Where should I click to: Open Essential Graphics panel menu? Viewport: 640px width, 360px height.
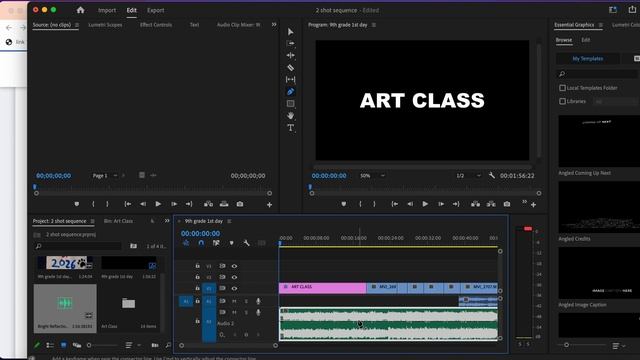[x=600, y=25]
